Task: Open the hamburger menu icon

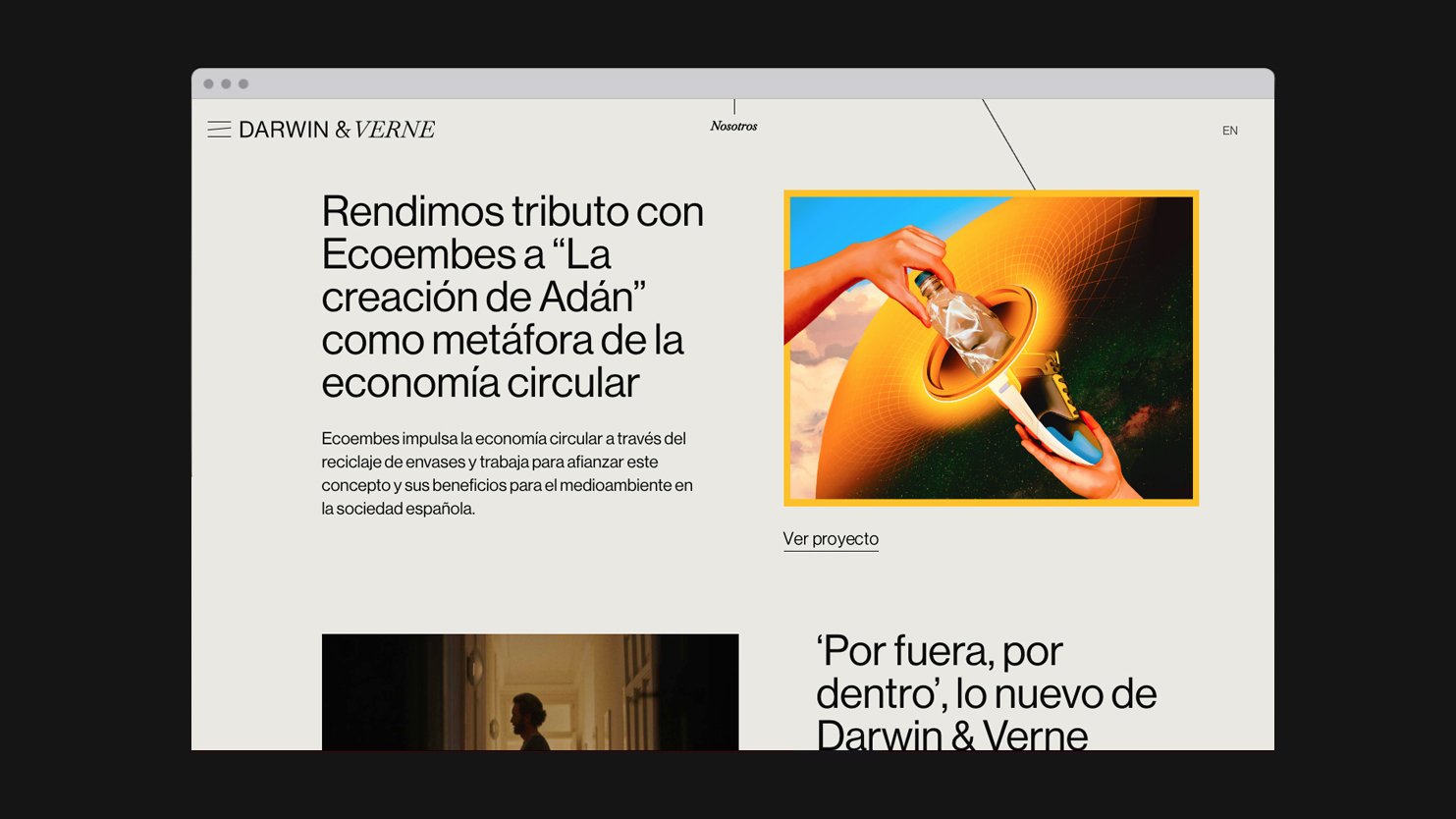Action: pos(219,130)
